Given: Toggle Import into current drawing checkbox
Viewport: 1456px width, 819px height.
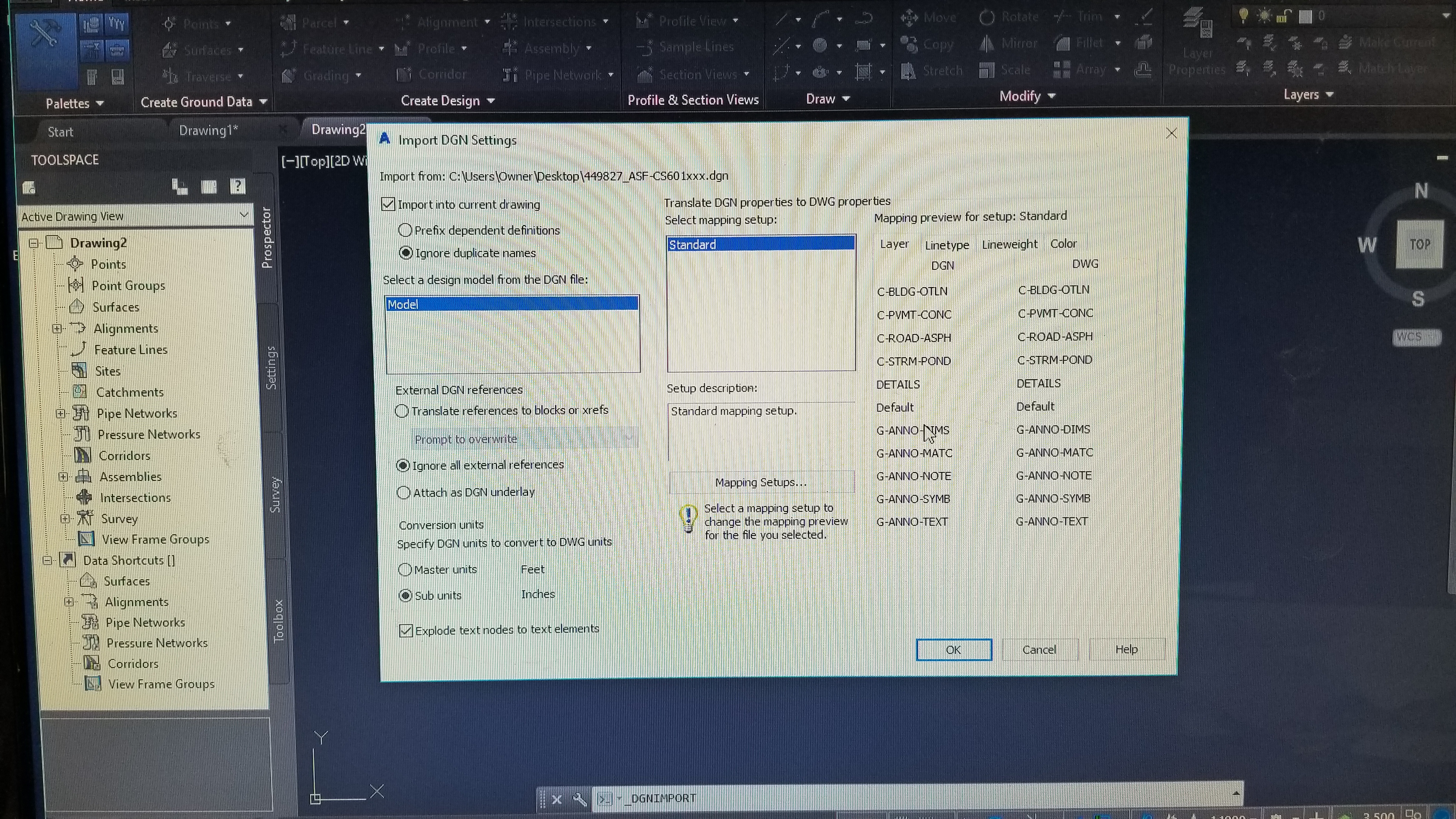Looking at the screenshot, I should [388, 204].
